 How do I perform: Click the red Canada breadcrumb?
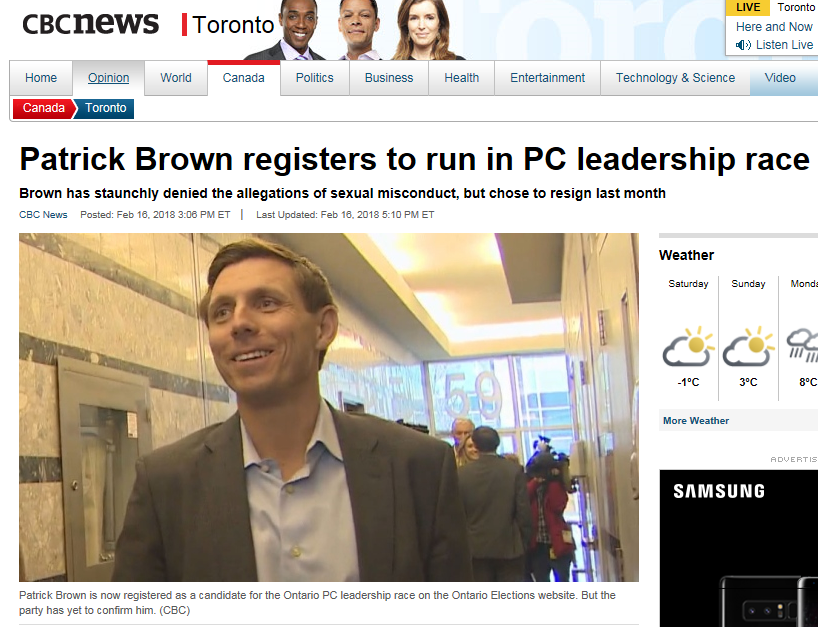(x=44, y=108)
